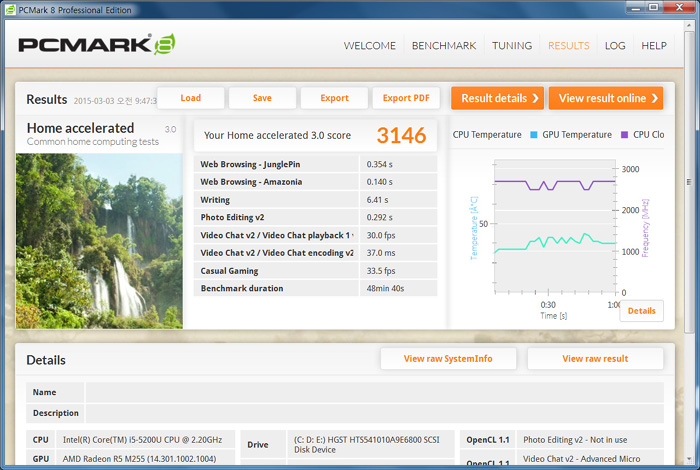Click the Intel Core i5-5200U CPU value
The image size is (700, 470).
142,440
